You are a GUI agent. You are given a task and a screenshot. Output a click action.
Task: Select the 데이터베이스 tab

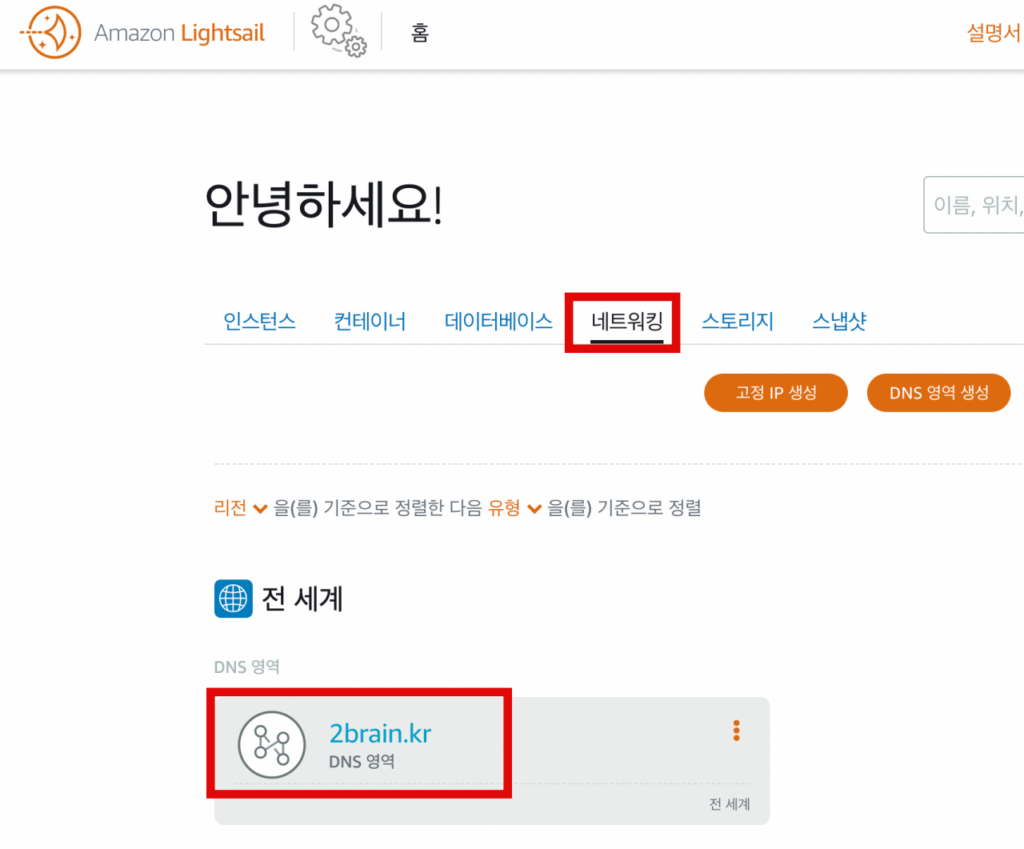[498, 322]
